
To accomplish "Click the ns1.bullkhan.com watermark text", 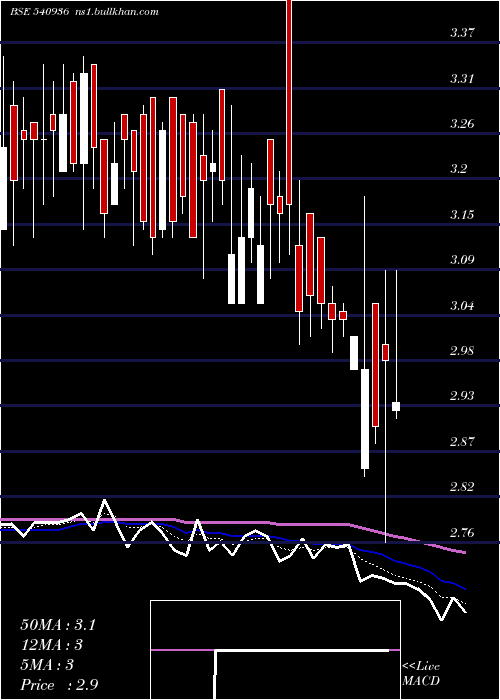I will [117, 12].
